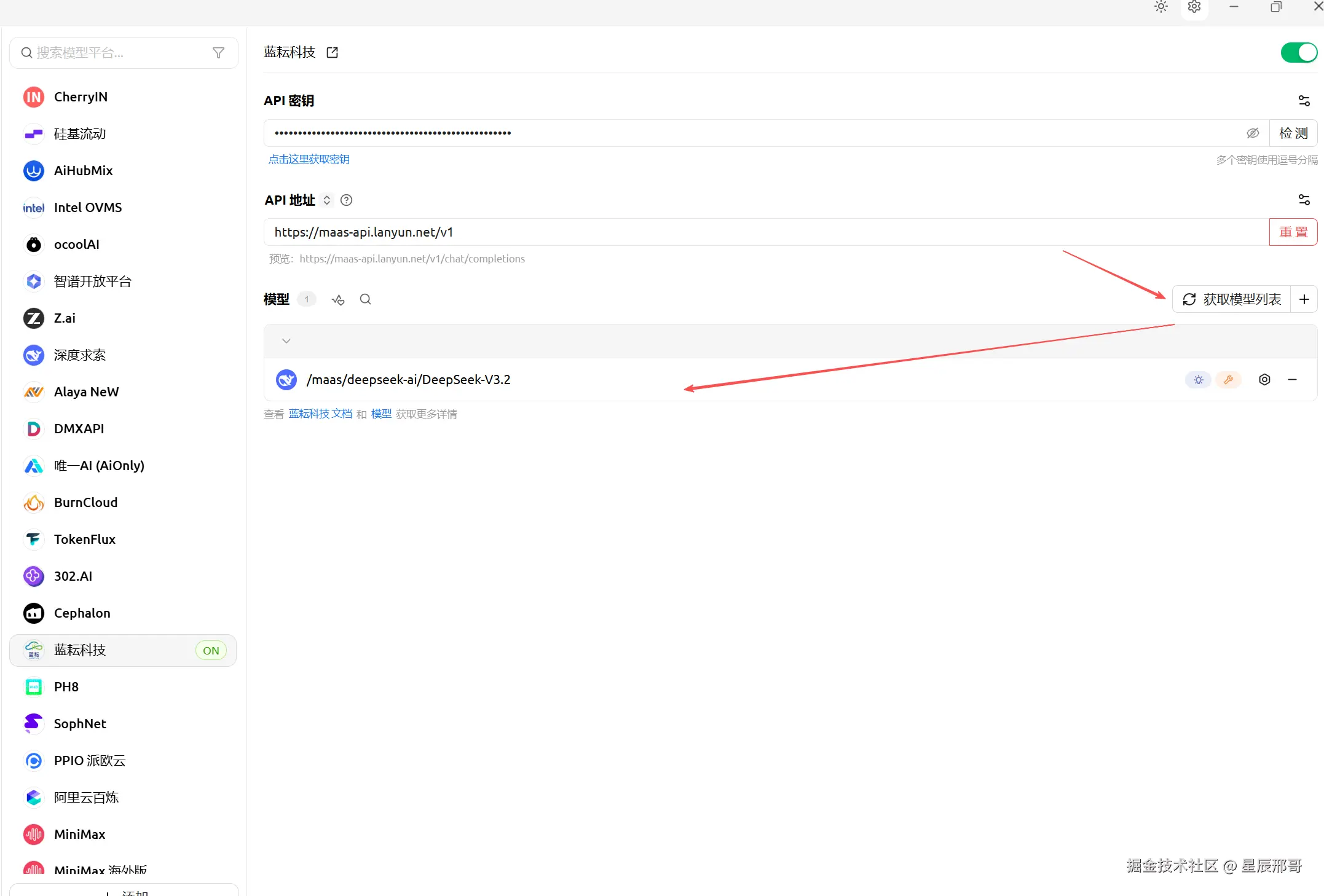The height and width of the screenshot is (896, 1324).
Task: Click the API address input field
Action: click(x=766, y=232)
